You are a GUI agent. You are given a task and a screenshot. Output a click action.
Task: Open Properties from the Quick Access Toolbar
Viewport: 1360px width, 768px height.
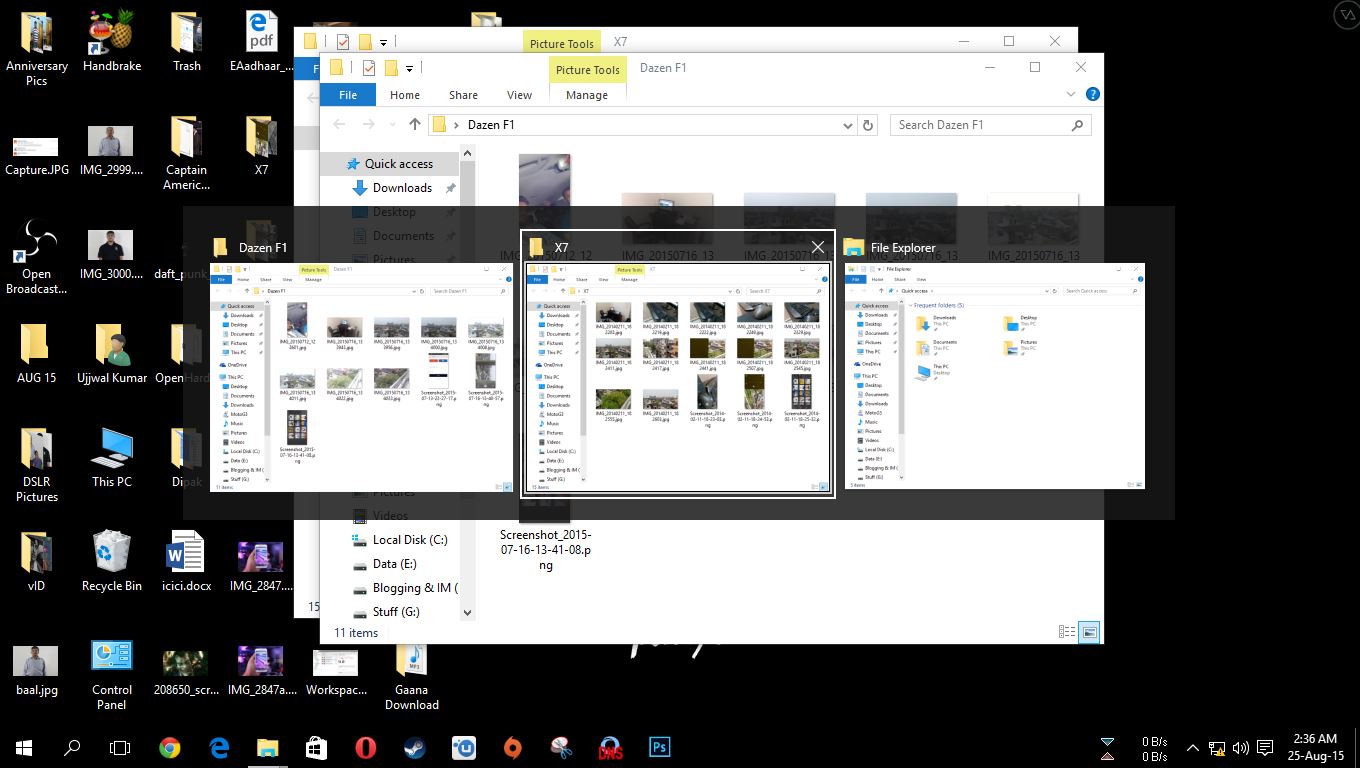pos(368,68)
